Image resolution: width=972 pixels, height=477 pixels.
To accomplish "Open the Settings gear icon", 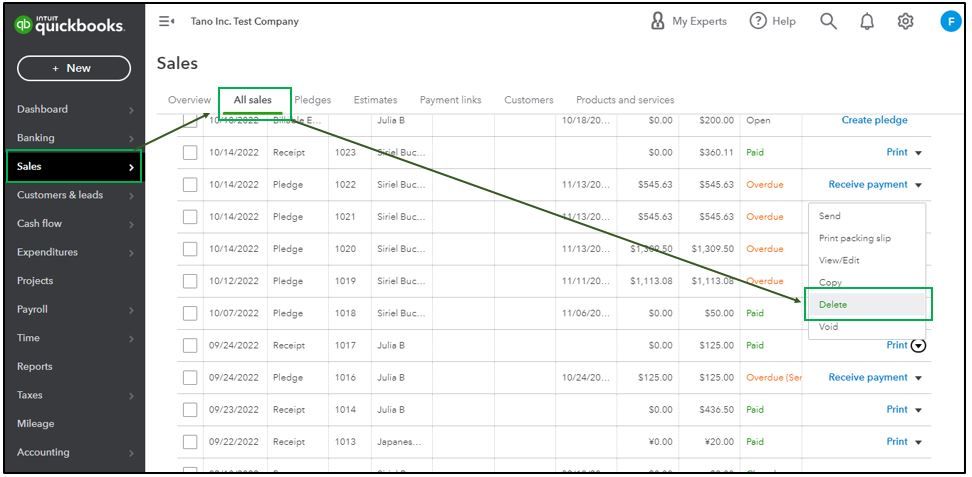I will point(907,21).
